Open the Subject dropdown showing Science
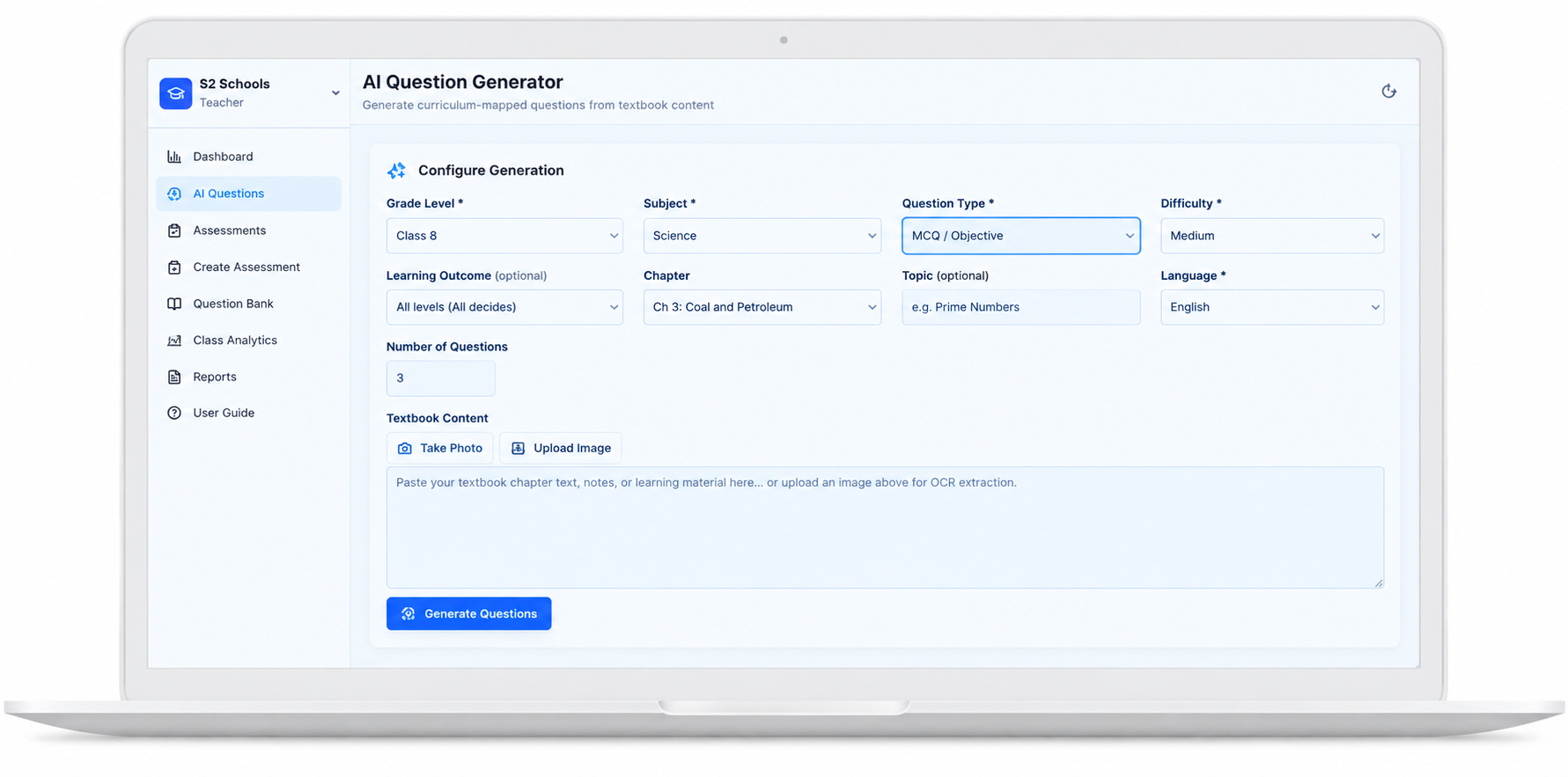The height and width of the screenshot is (777, 1568). click(762, 236)
